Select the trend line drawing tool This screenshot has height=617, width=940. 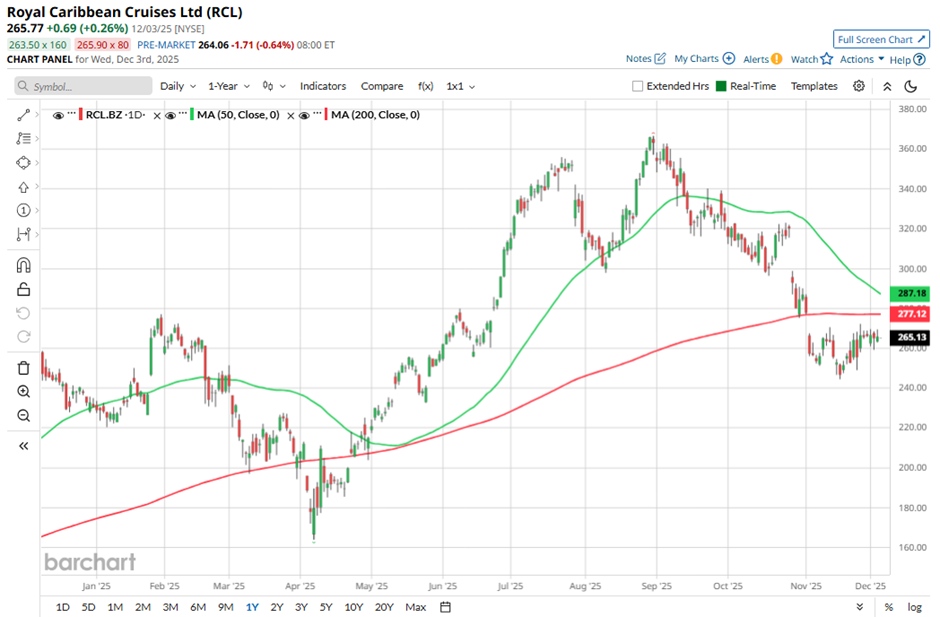[24, 115]
